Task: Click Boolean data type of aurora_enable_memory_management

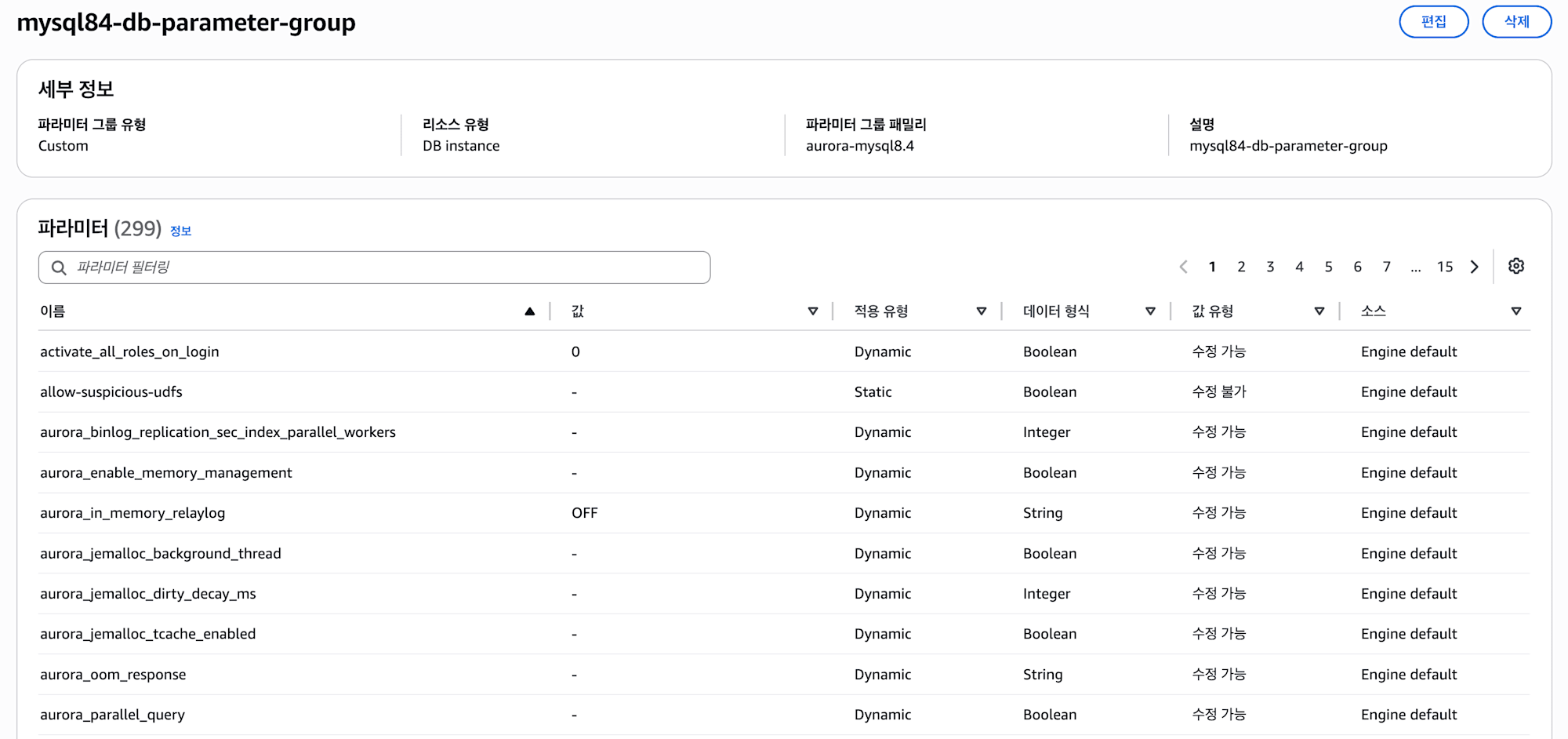Action: (x=1050, y=472)
